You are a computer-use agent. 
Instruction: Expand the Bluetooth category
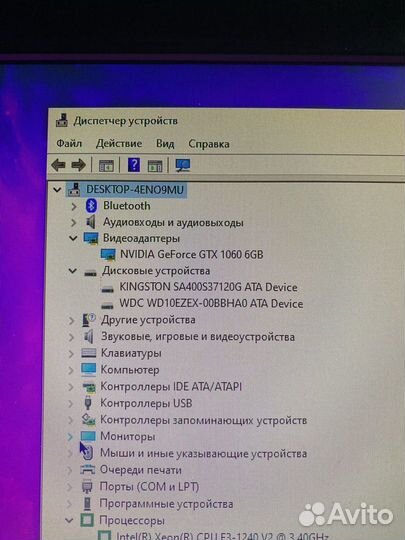73,206
